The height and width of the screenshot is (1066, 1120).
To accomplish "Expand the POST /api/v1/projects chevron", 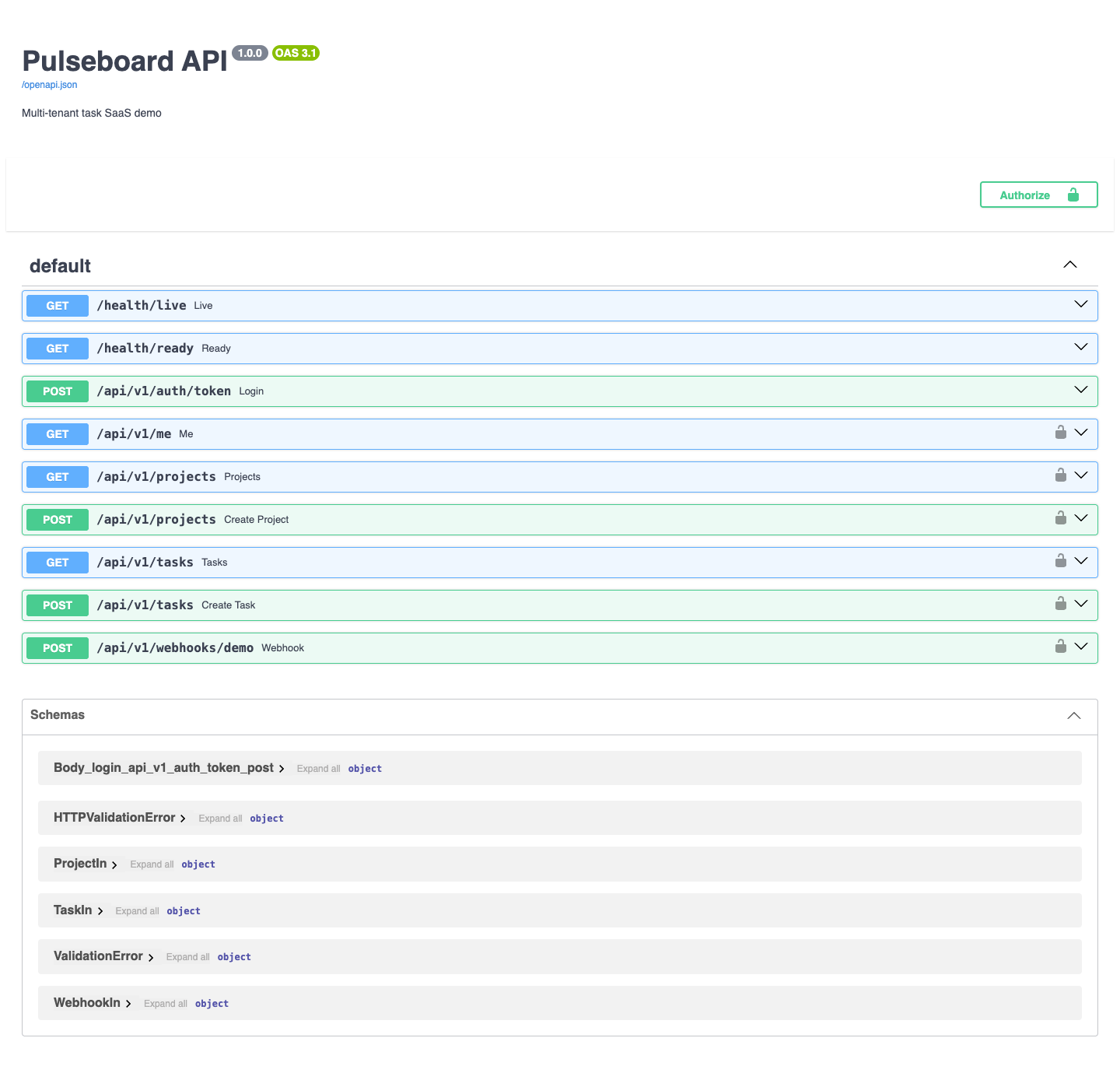I will pos(1081,518).
